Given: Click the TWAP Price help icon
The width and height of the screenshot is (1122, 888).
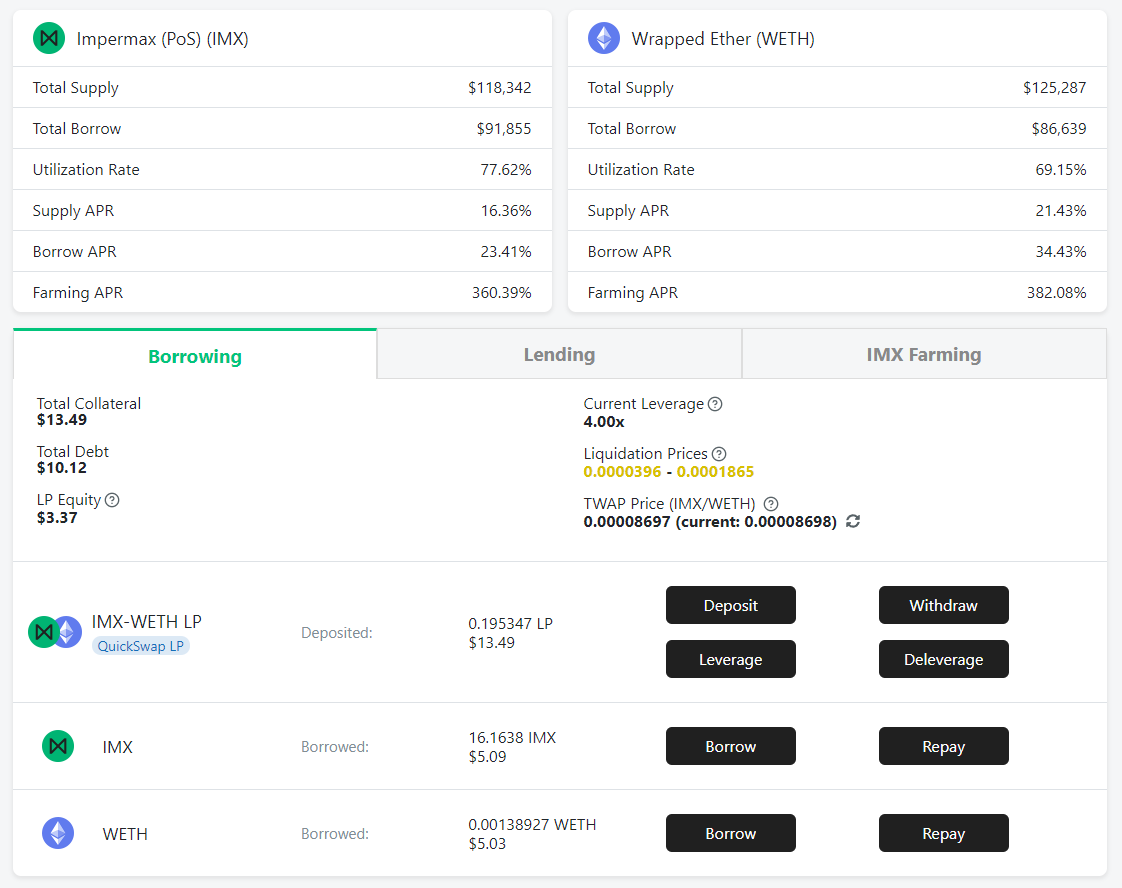Looking at the screenshot, I should point(771,504).
